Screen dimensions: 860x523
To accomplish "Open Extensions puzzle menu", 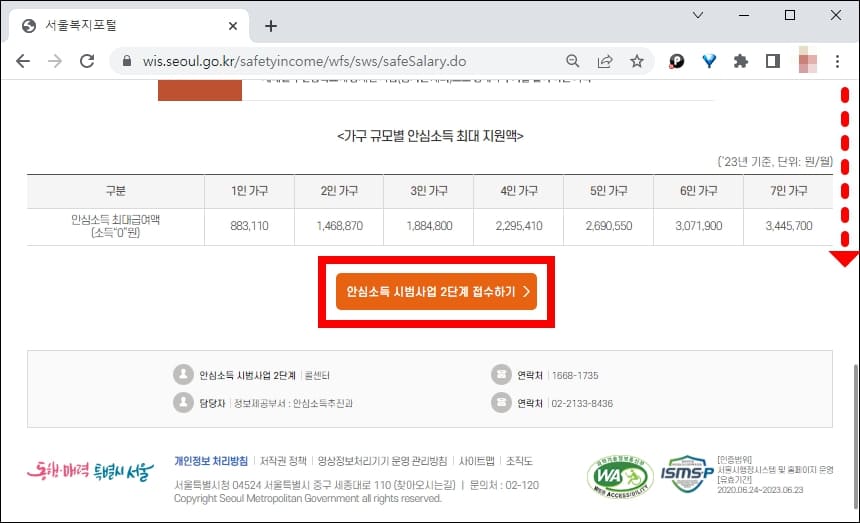I will click(x=741, y=61).
